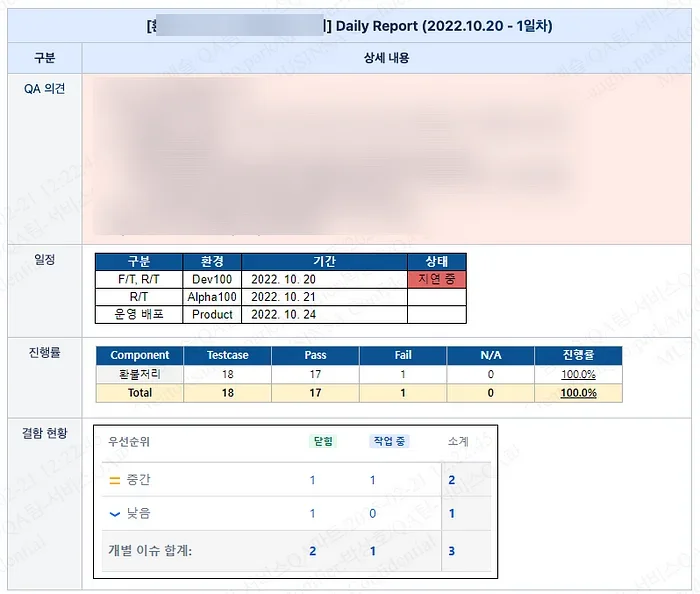Click the 진행률 row label on the left
The height and width of the screenshot is (594, 700).
pos(45,353)
